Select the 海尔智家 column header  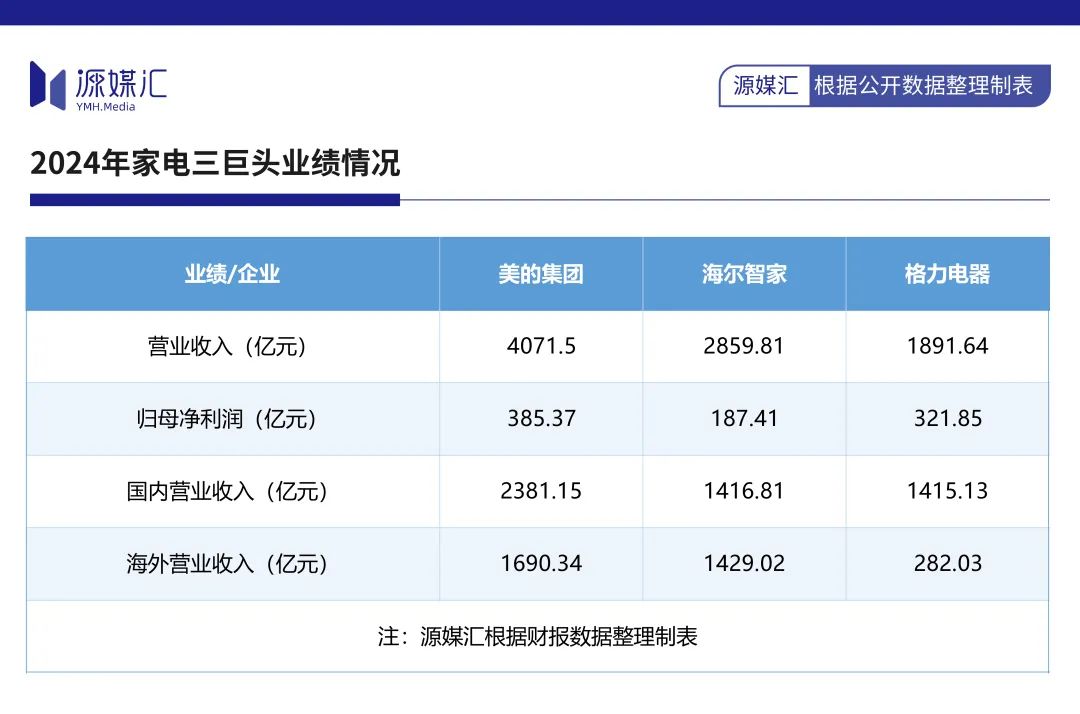click(744, 273)
